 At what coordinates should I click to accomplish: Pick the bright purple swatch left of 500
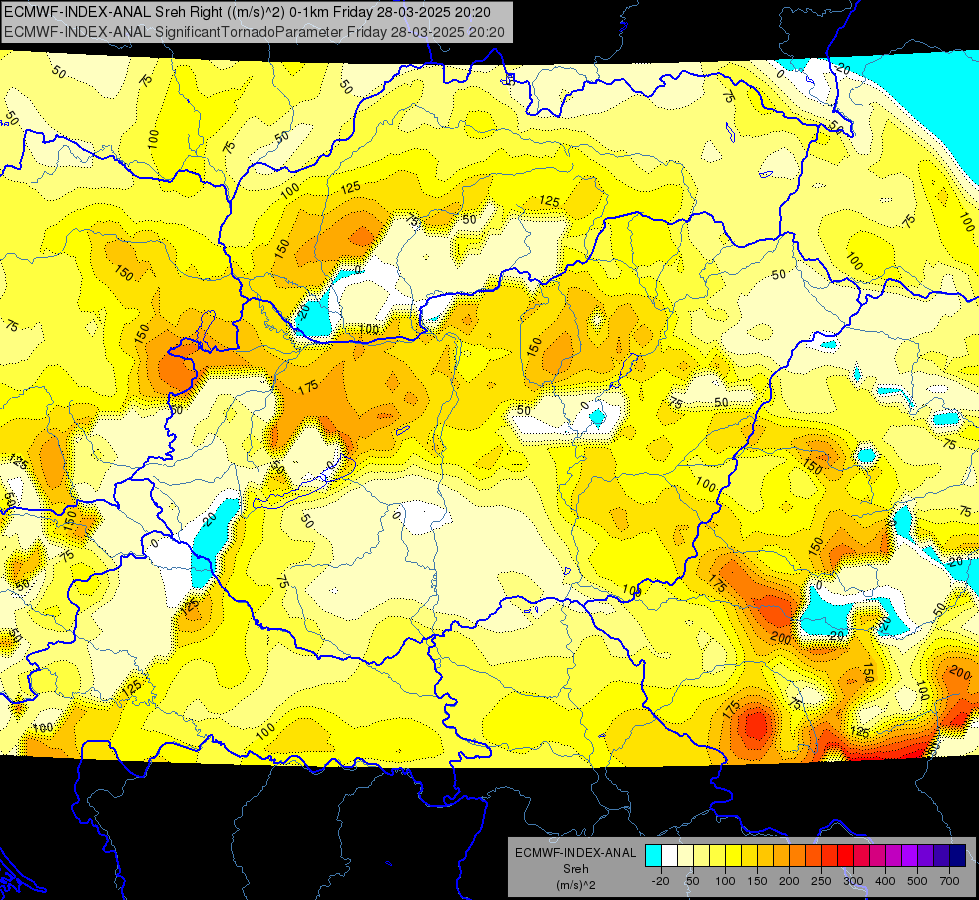(x=910, y=855)
